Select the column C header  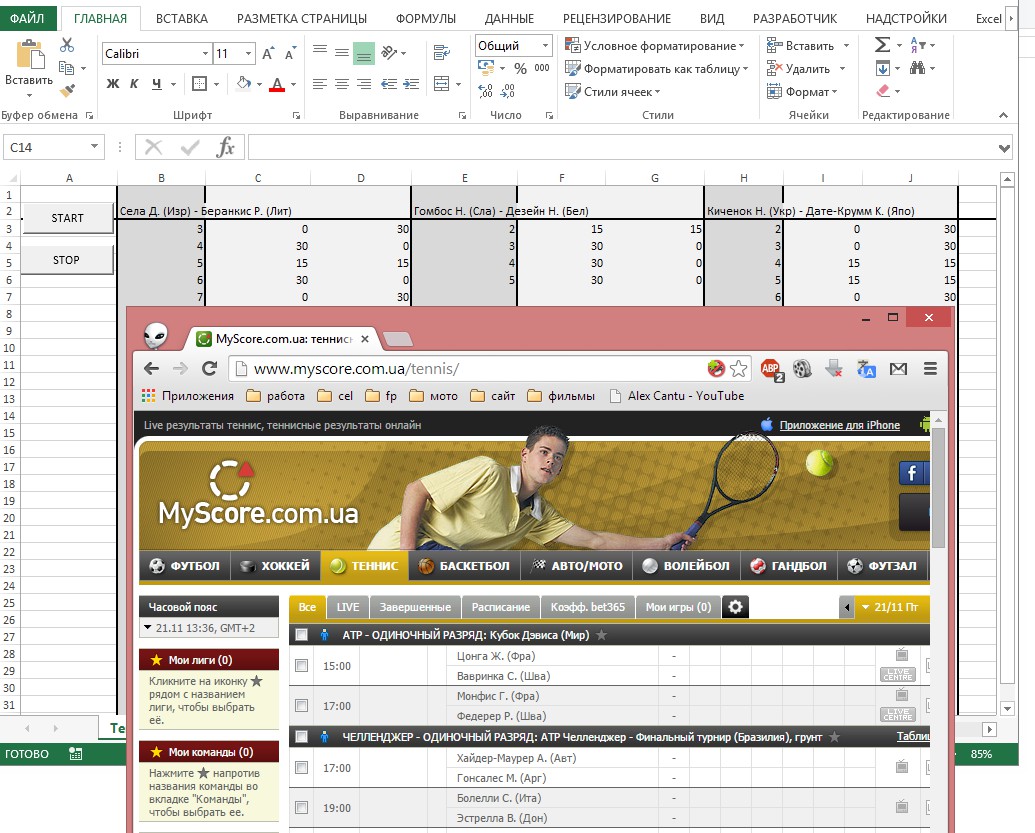click(x=257, y=178)
